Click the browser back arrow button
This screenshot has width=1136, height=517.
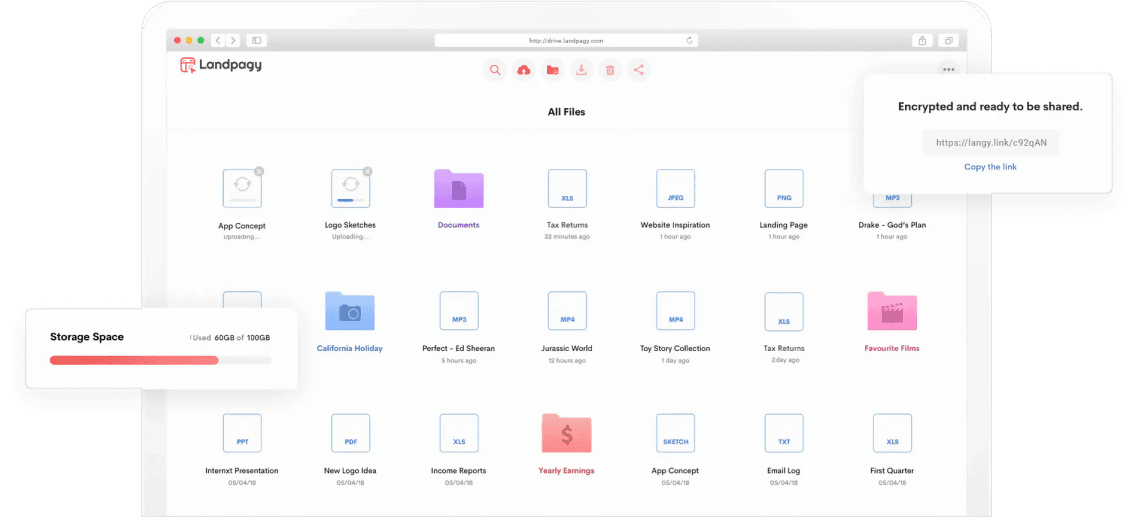pyautogui.click(x=218, y=40)
